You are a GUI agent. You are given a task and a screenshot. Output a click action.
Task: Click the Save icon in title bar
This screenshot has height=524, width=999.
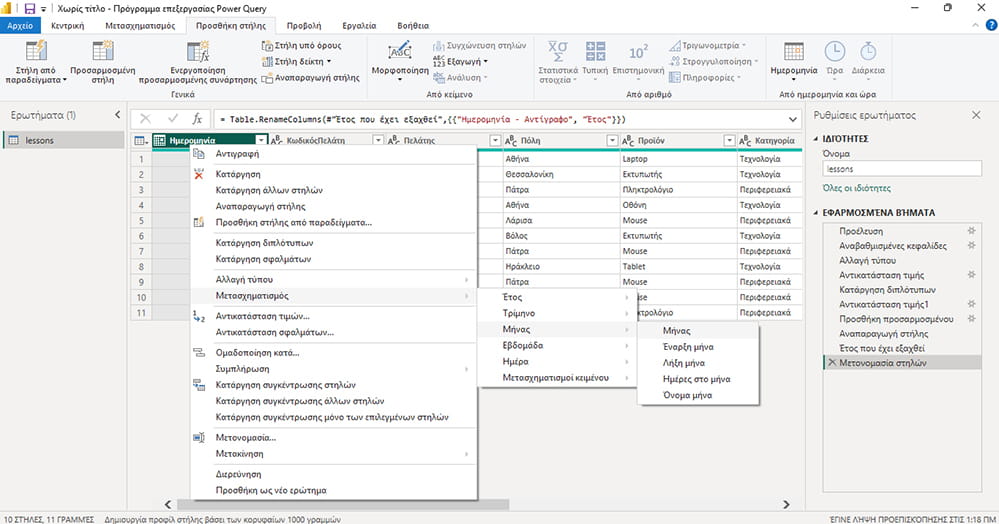pos(29,8)
